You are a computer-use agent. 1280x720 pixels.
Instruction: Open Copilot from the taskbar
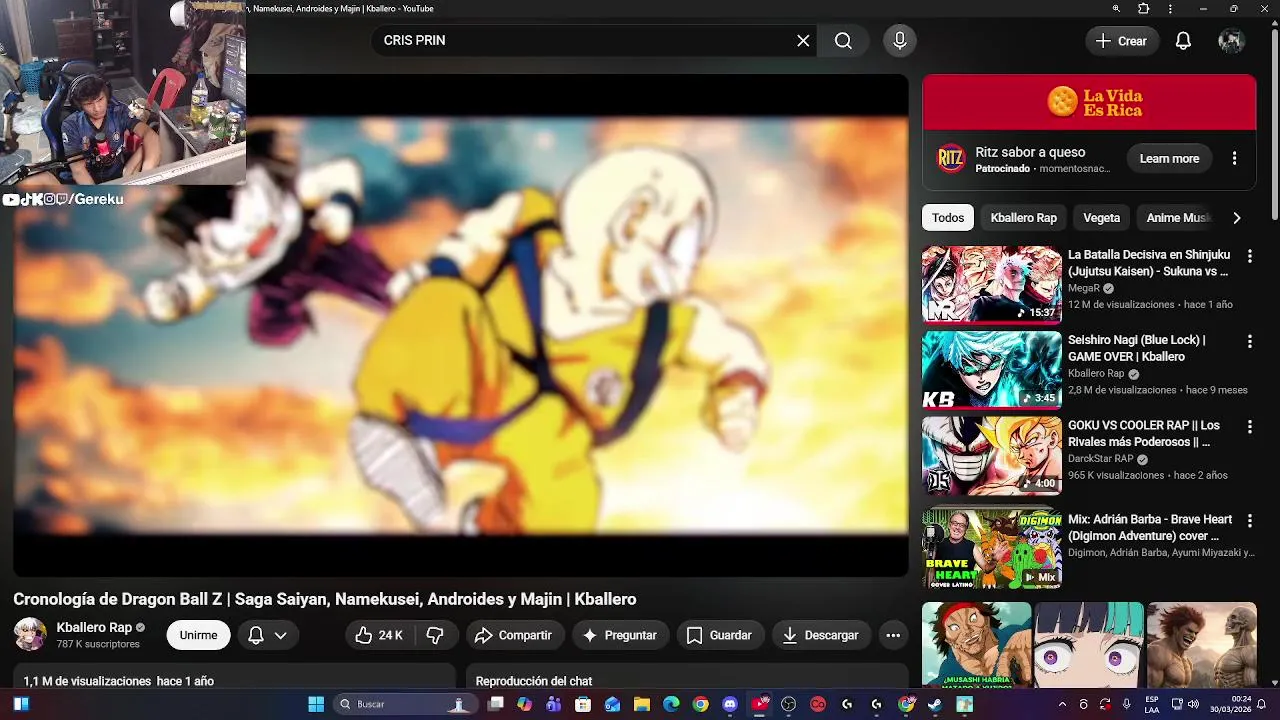point(524,704)
